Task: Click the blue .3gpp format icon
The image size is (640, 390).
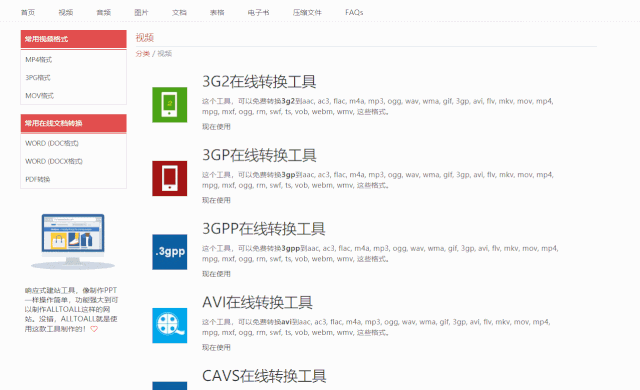Action: pyautogui.click(x=170, y=252)
